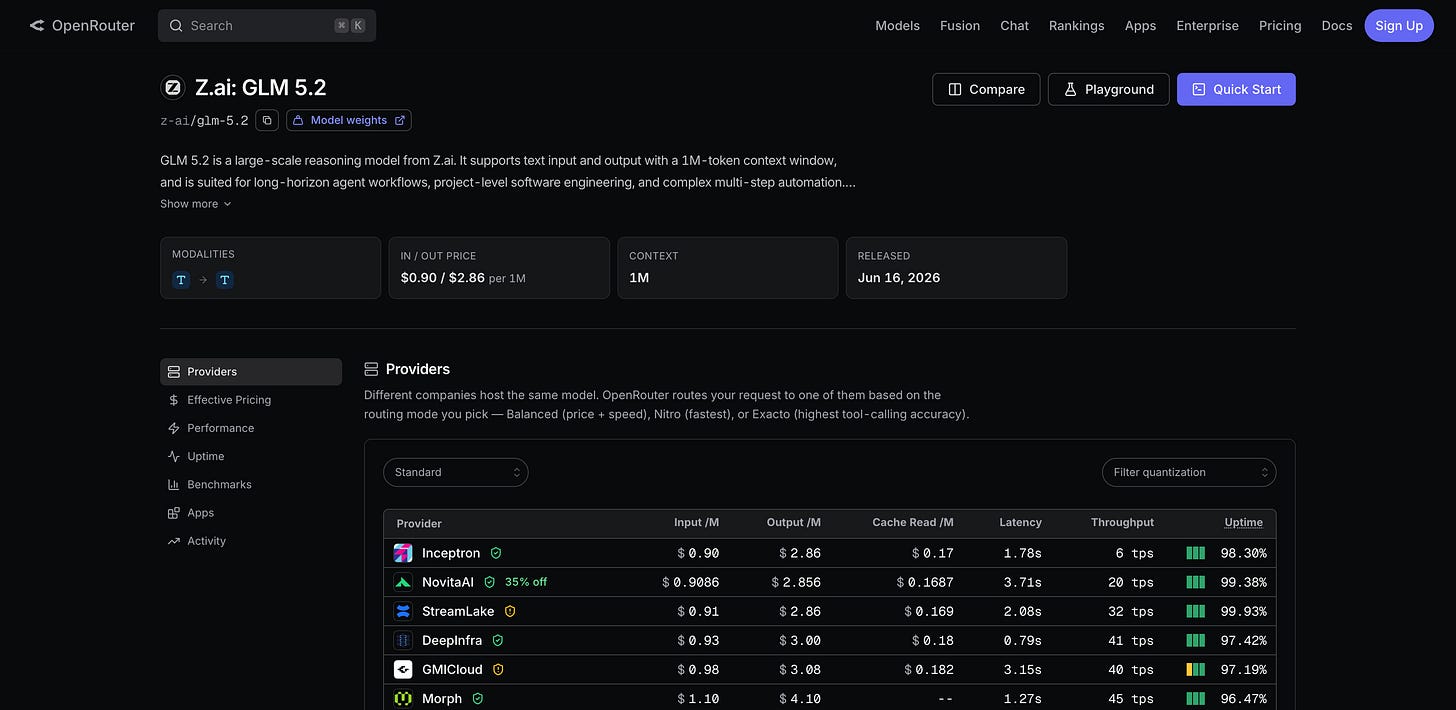
Task: Click the Inceptron provider logo
Action: 403,553
